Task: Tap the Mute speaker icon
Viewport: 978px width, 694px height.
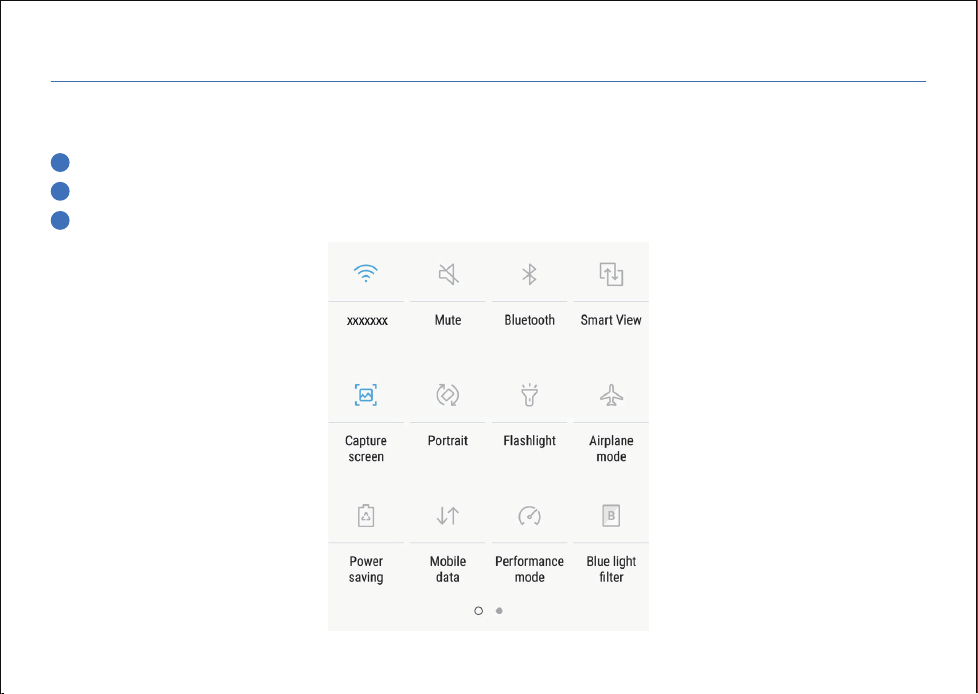Action: coord(448,274)
